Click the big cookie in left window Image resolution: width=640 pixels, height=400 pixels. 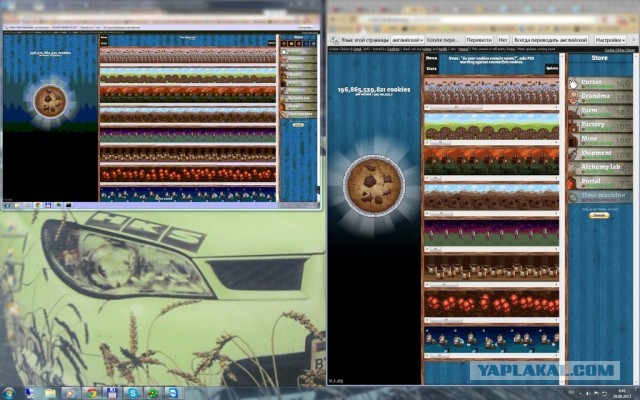(x=50, y=101)
